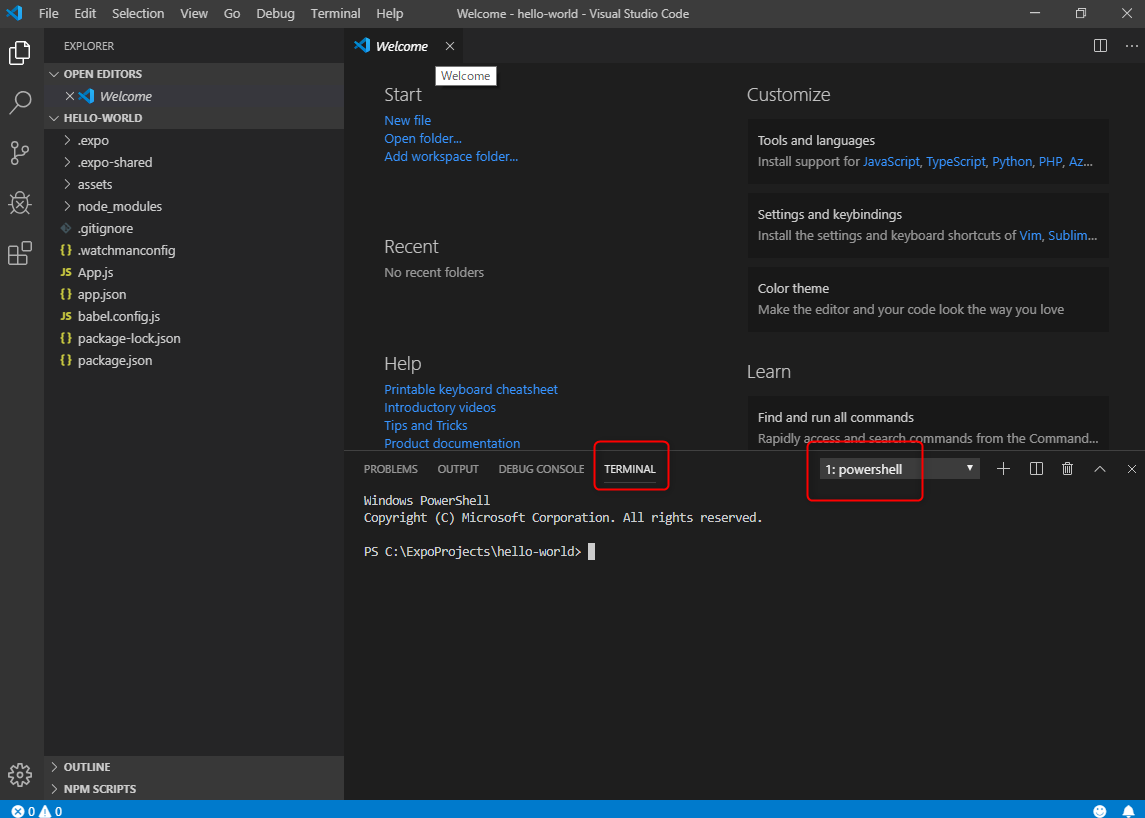Click Add workspace folder... link

451,156
